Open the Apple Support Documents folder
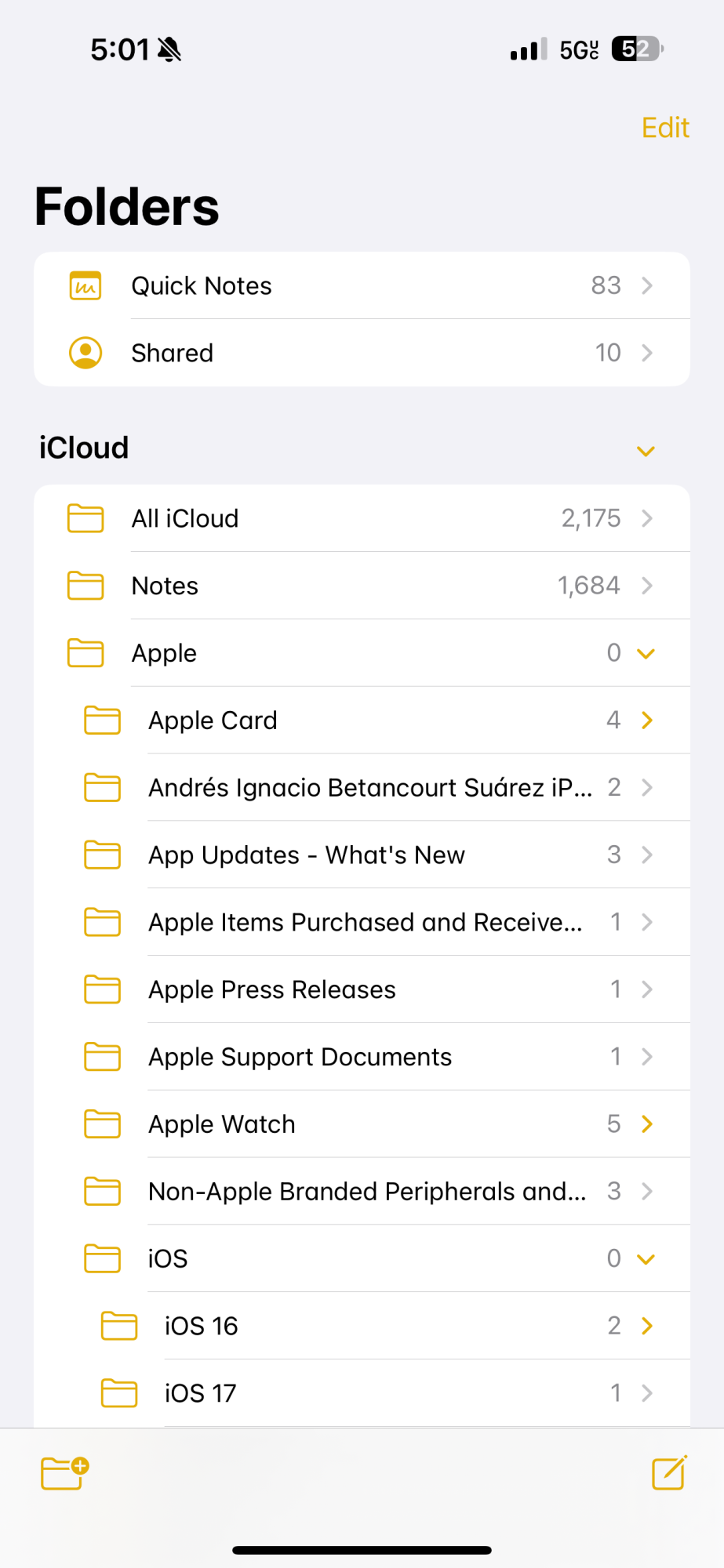Viewport: 724px width, 1568px height. 362,1056
